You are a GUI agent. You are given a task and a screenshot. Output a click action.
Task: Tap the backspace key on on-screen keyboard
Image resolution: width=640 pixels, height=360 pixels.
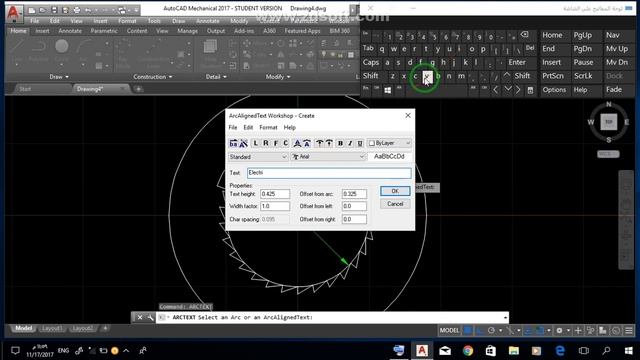525,35
